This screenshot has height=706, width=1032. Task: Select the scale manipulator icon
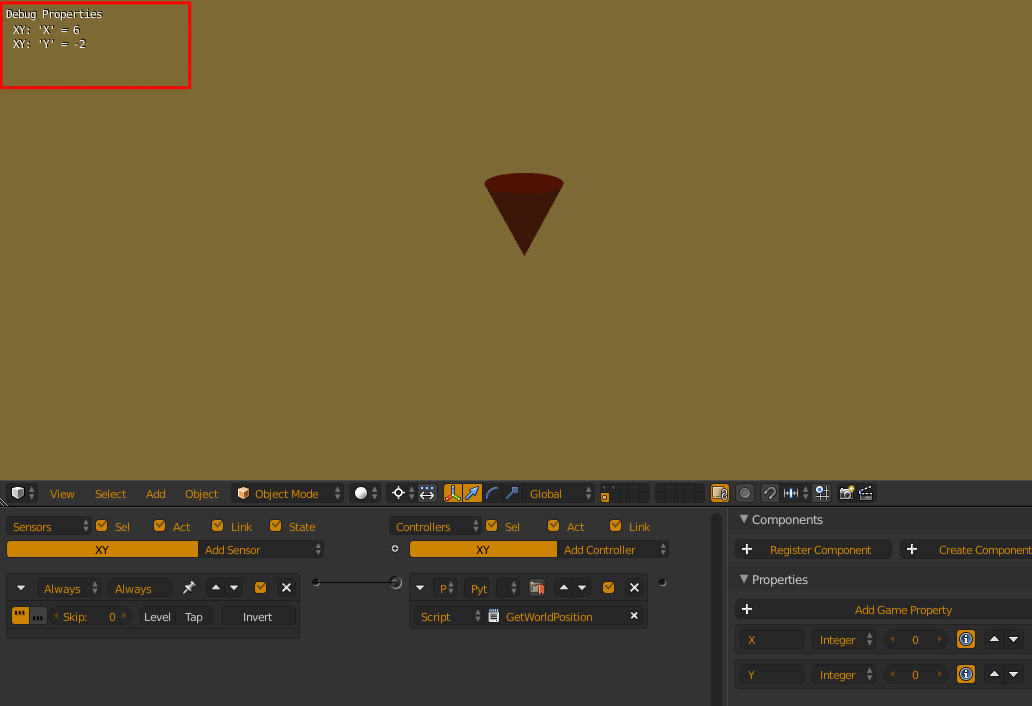pos(512,493)
